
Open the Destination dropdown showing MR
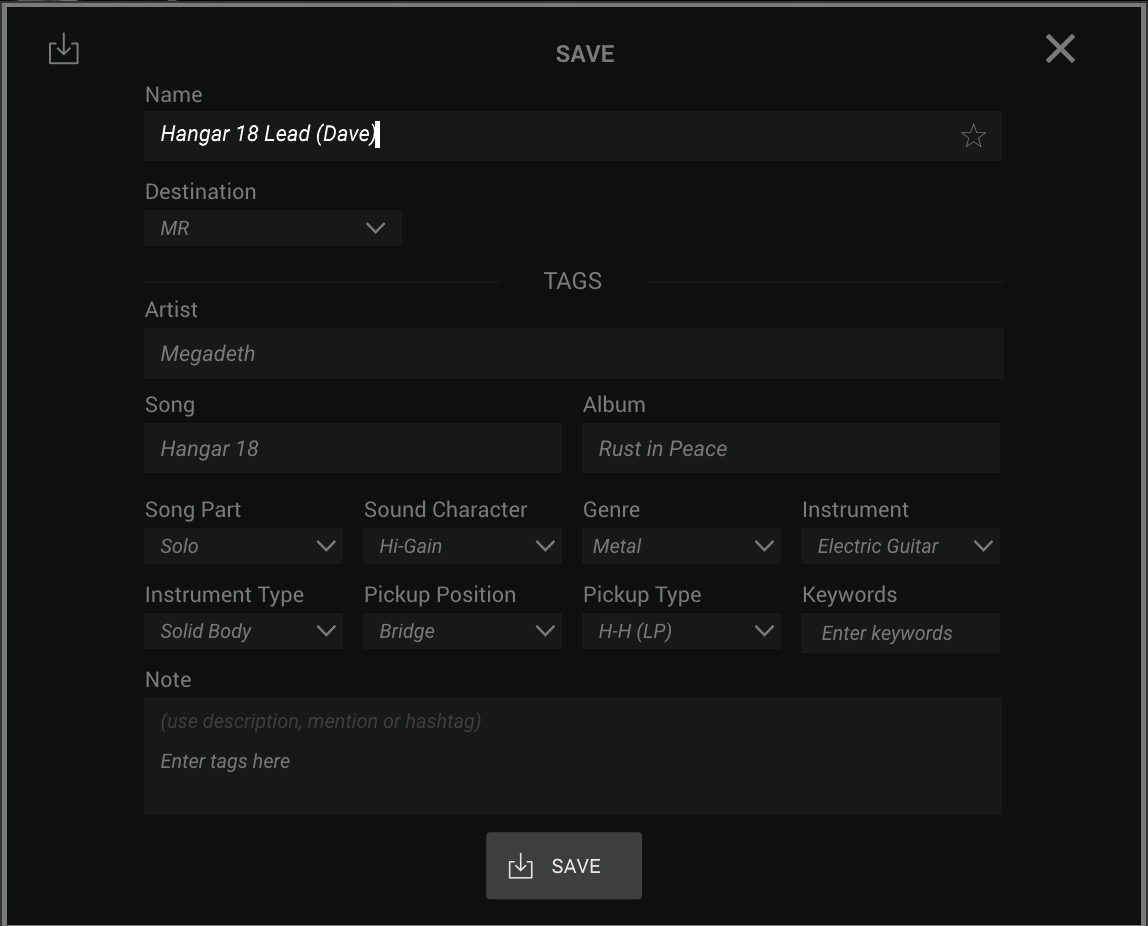click(x=272, y=228)
